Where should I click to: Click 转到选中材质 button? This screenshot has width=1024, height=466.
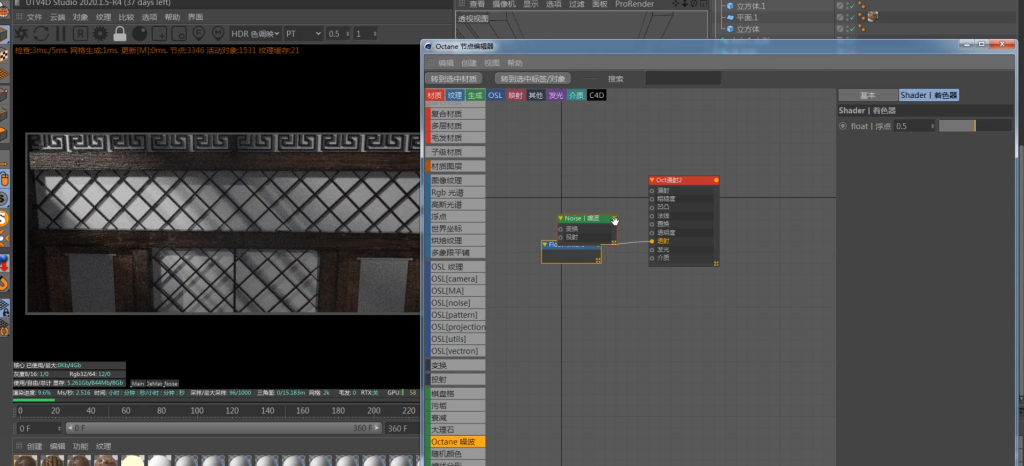click(454, 78)
